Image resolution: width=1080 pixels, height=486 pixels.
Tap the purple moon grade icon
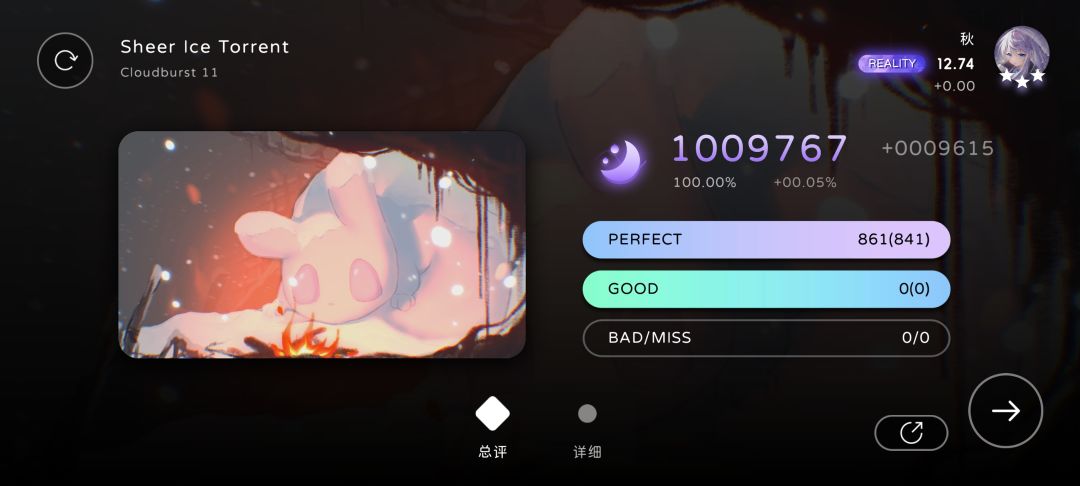622,162
